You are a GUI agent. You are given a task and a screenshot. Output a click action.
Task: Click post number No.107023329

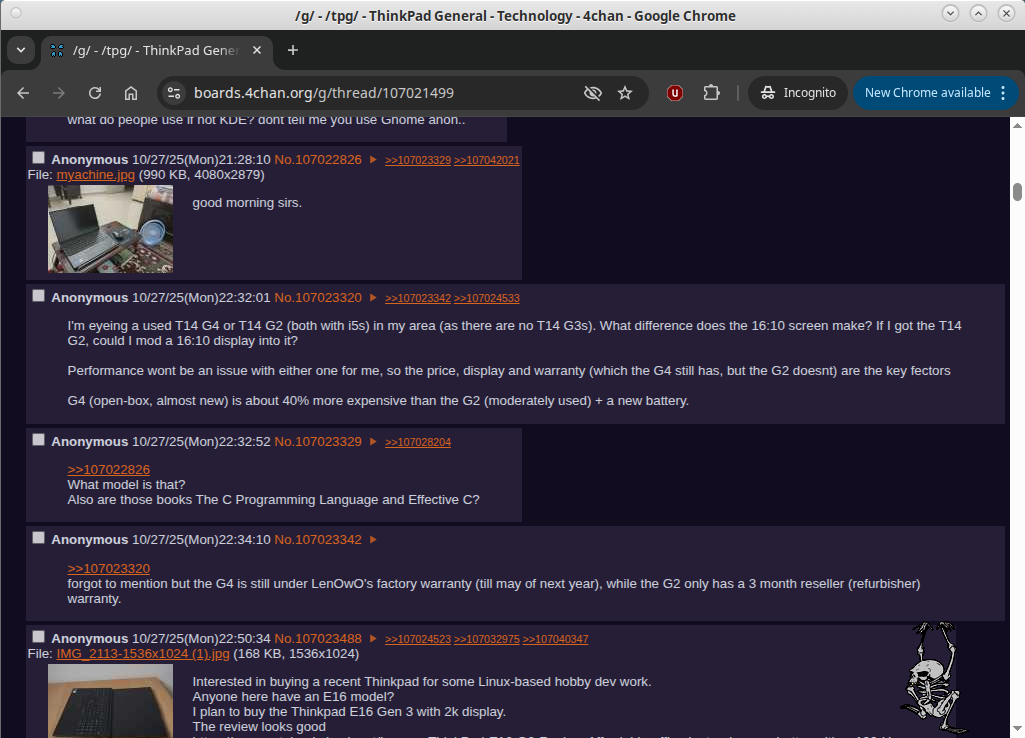318,441
